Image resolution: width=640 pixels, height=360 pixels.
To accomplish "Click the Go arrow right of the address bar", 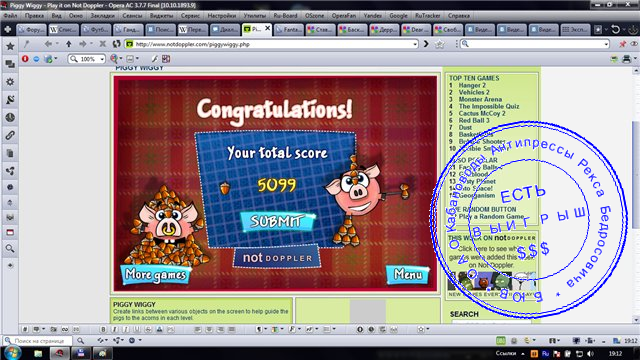I will click(x=426, y=44).
